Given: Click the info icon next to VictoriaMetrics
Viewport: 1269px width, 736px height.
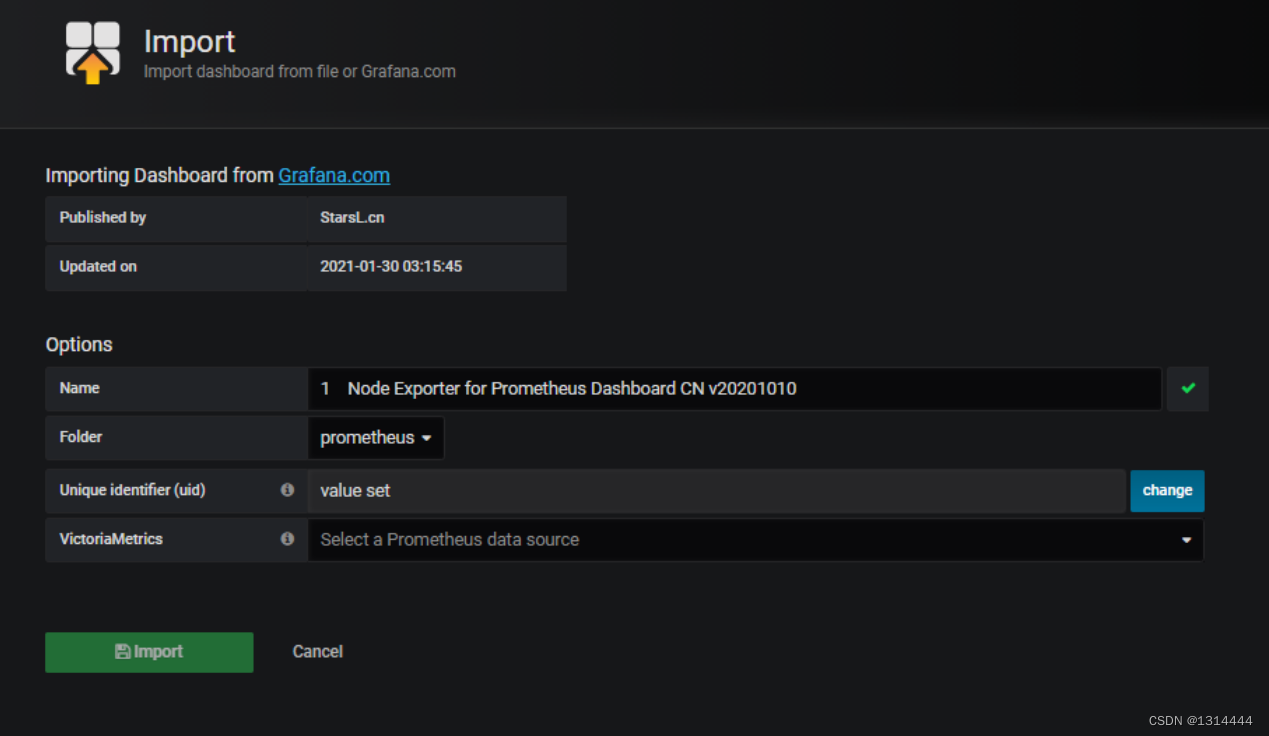Looking at the screenshot, I should [x=288, y=538].
